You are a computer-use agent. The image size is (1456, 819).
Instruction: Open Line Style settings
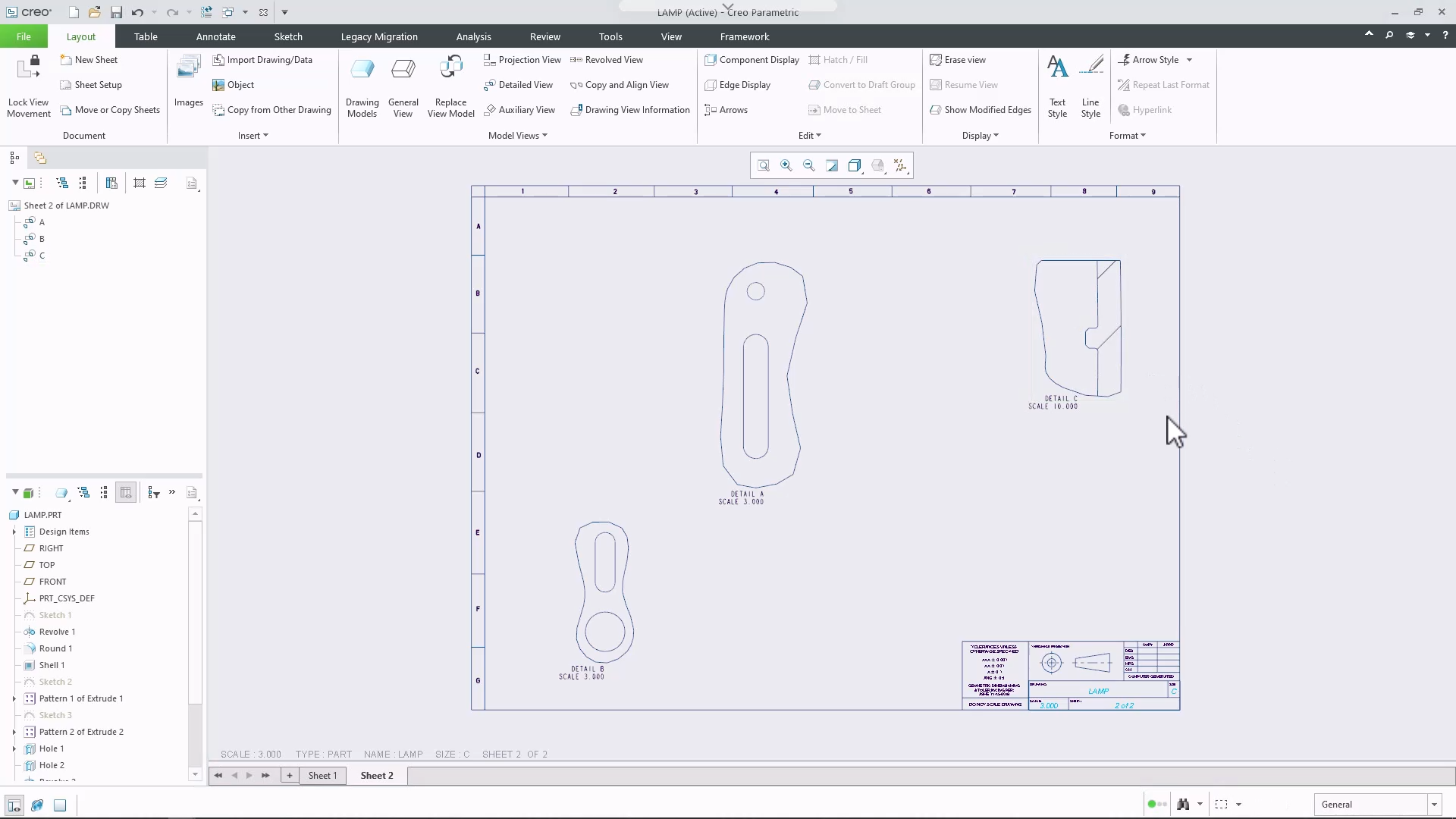[x=1090, y=87]
